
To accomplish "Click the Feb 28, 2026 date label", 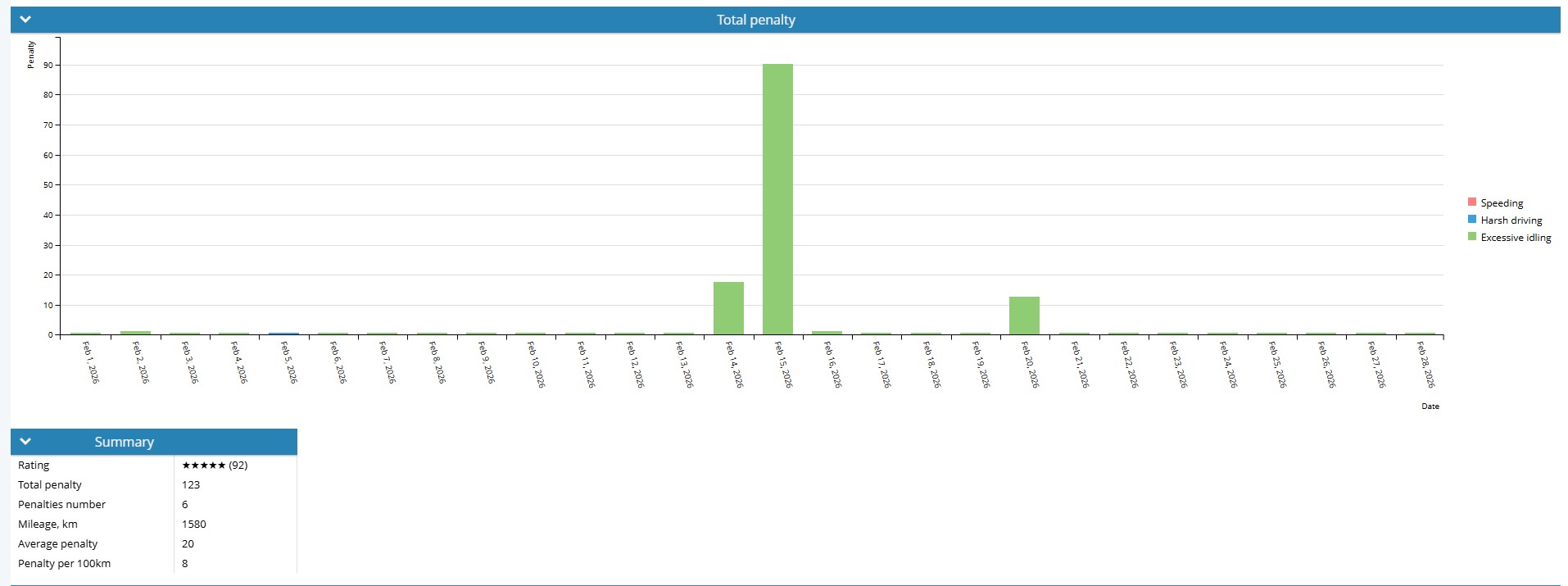I will click(x=1425, y=365).
